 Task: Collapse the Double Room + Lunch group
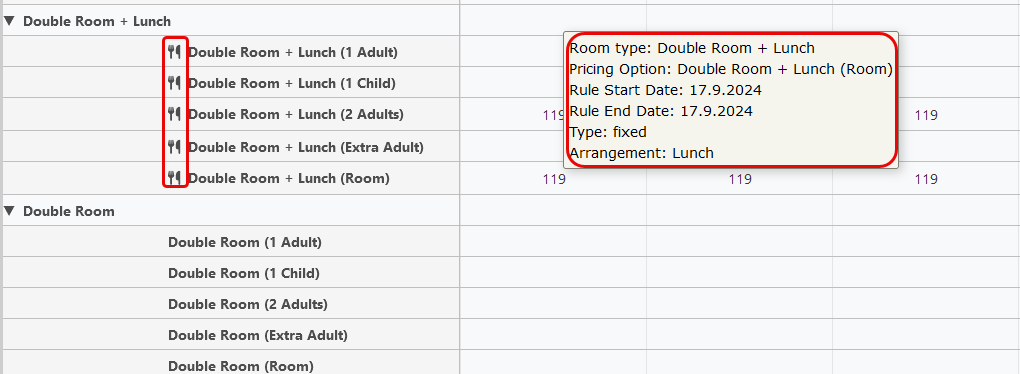pyautogui.click(x=9, y=21)
